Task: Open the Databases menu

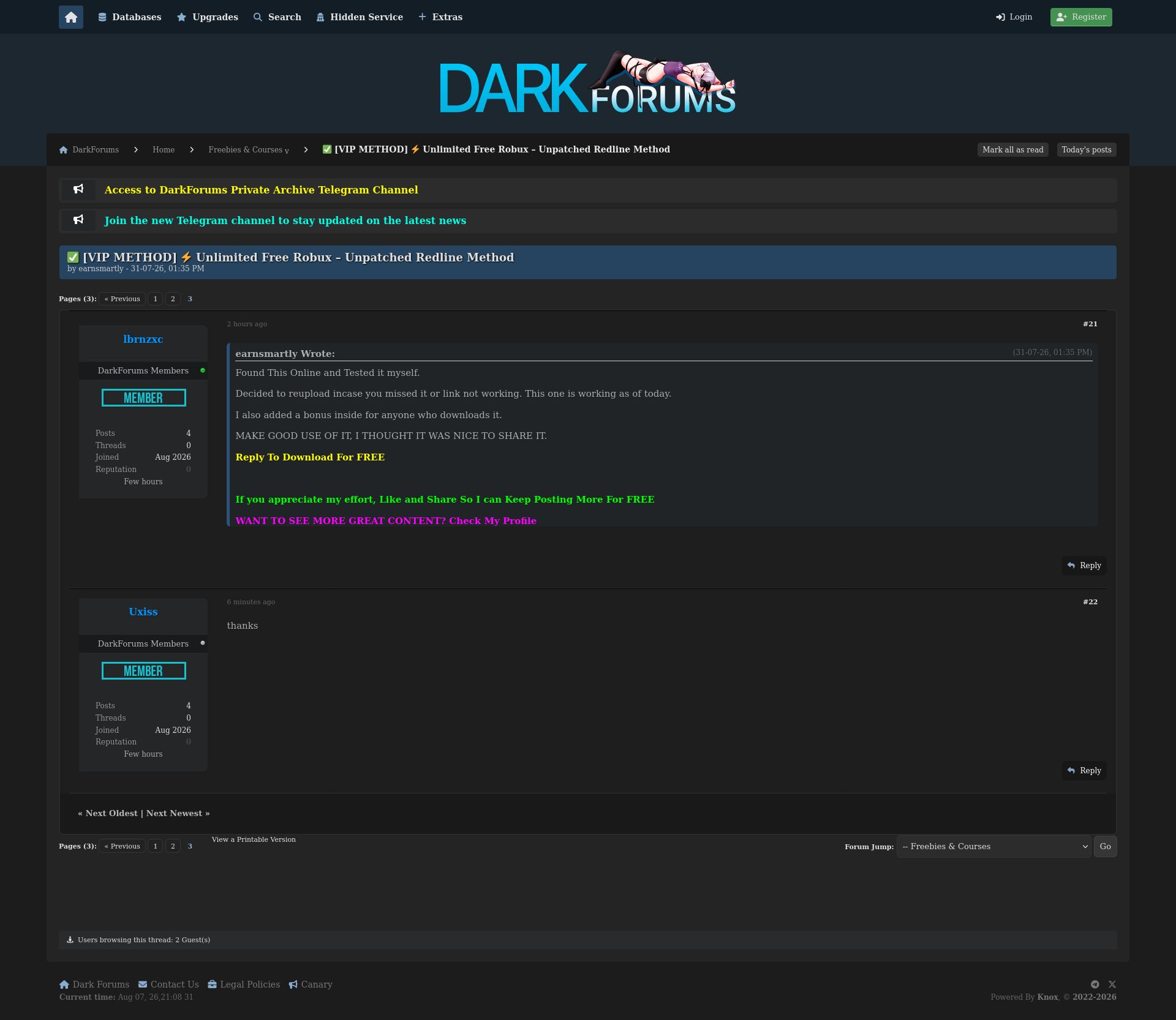Action: [x=130, y=17]
